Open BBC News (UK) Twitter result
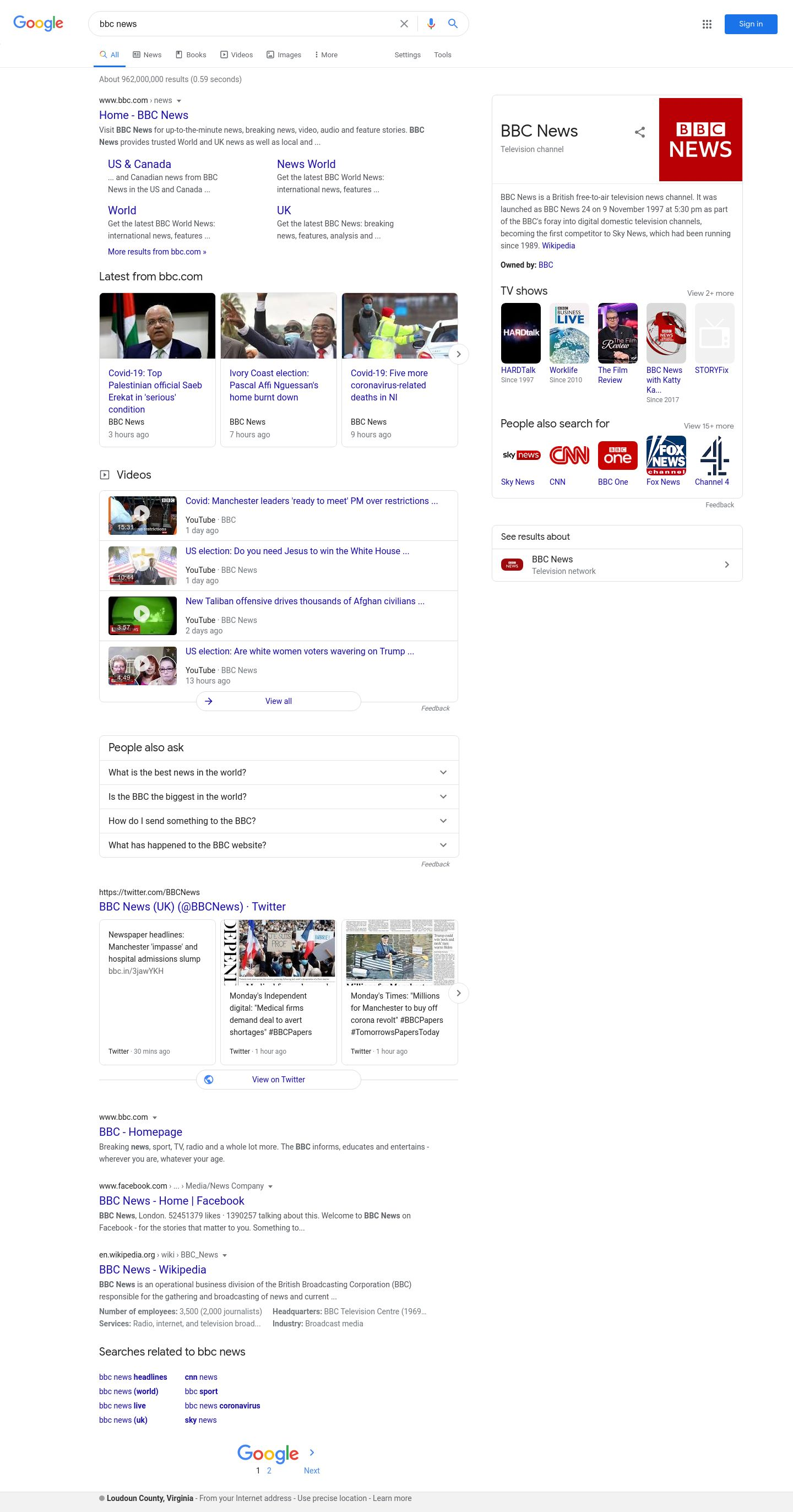The image size is (793, 1512). click(193, 906)
